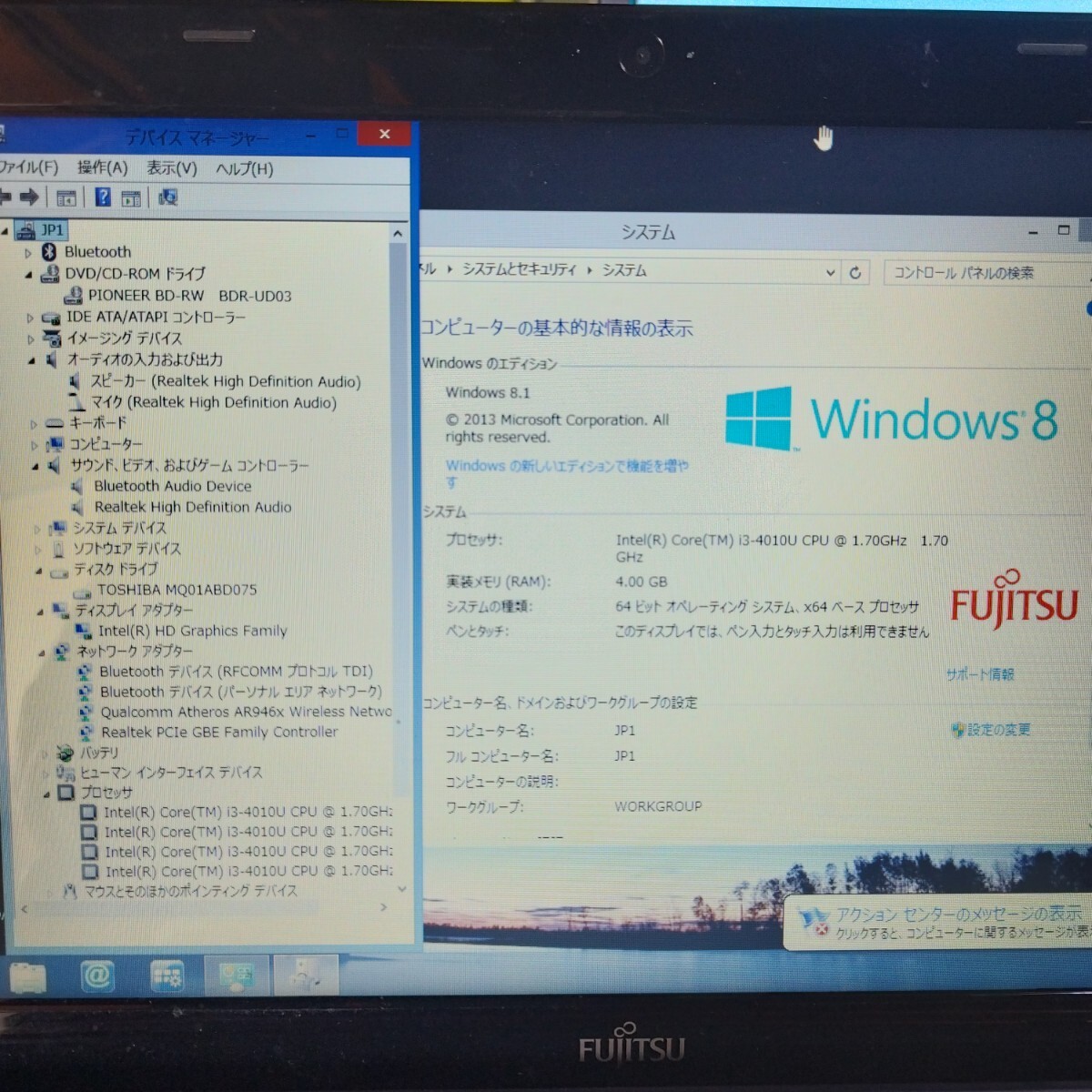Screen dimensions: 1092x1092
Task: Click the Scan for hardware changes toolbar icon
Action: 167,197
